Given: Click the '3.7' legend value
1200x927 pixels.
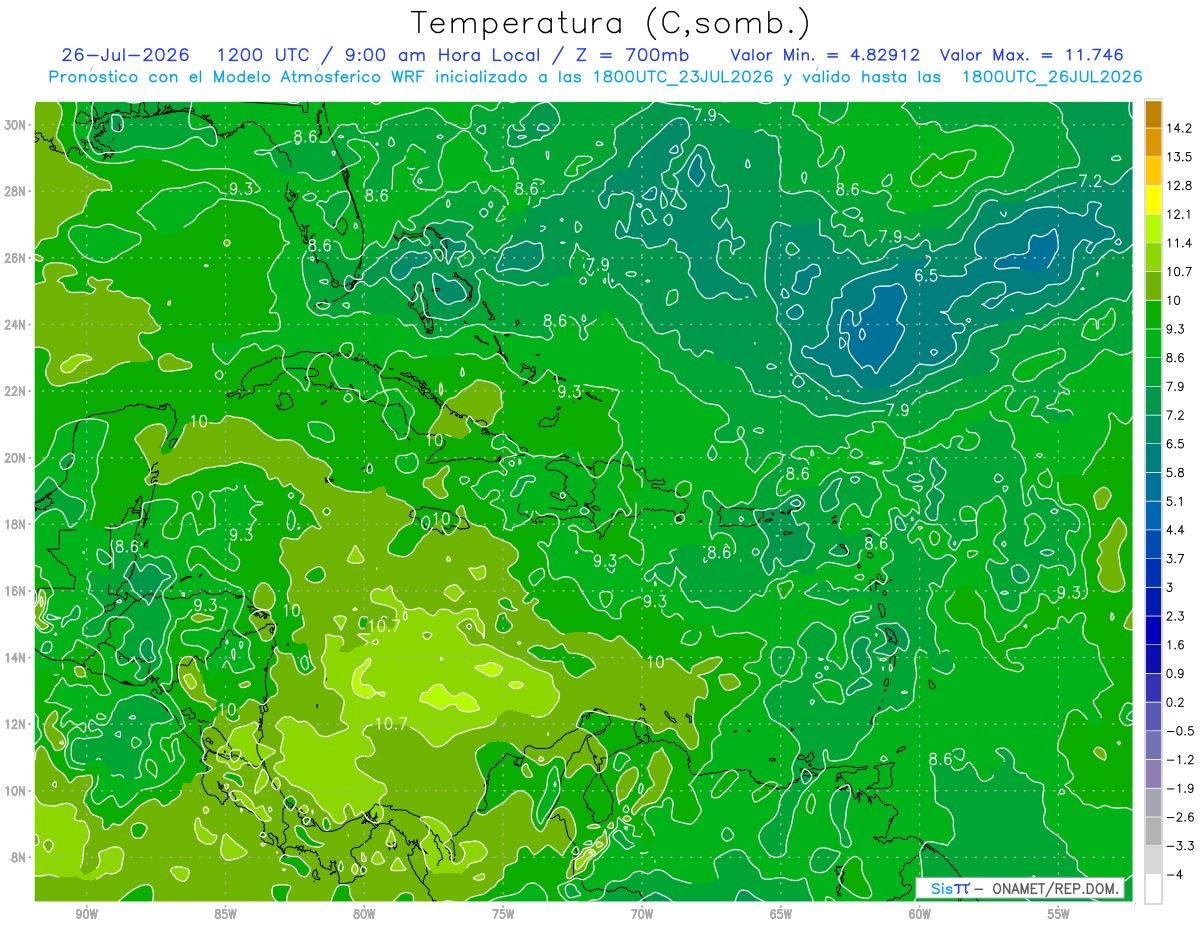Looking at the screenshot, I should (x=1176, y=558).
